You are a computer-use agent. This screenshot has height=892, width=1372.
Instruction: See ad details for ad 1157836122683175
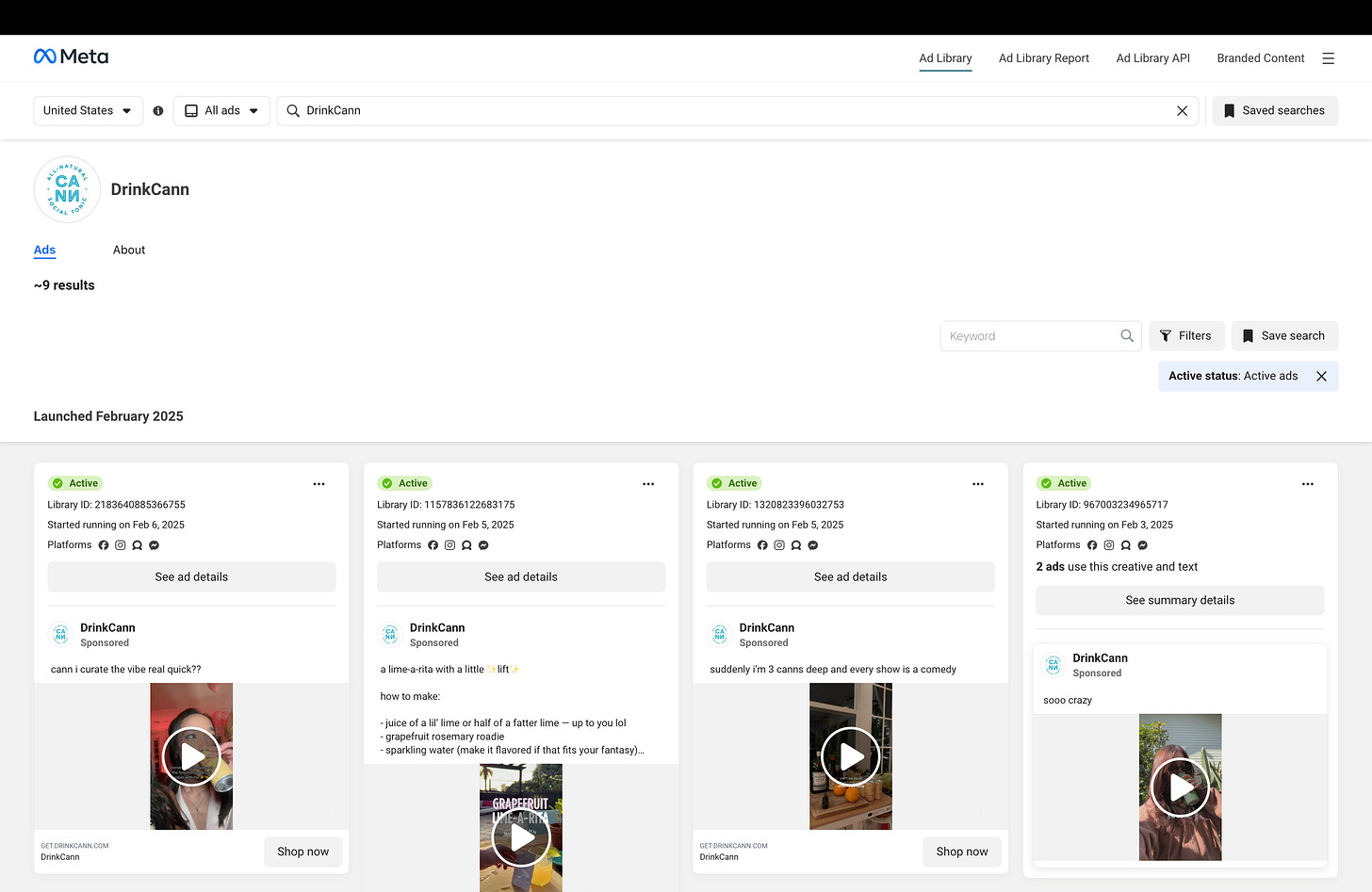pos(521,577)
